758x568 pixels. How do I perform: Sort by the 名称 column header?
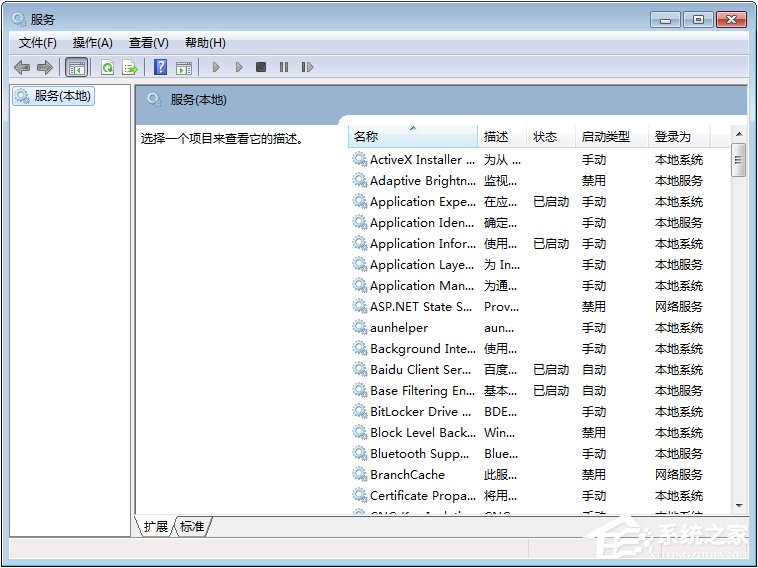pos(413,137)
